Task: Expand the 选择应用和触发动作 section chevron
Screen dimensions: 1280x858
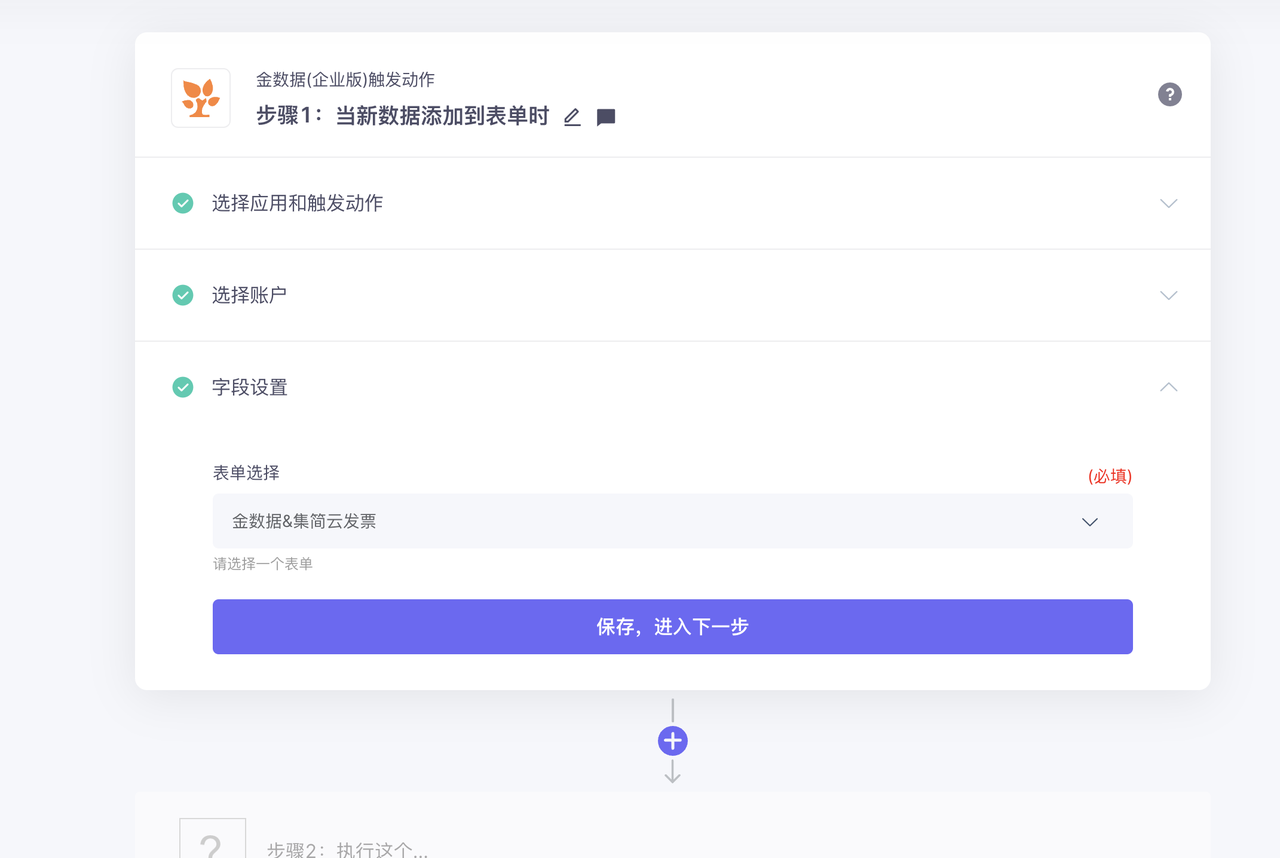Action: (1168, 203)
